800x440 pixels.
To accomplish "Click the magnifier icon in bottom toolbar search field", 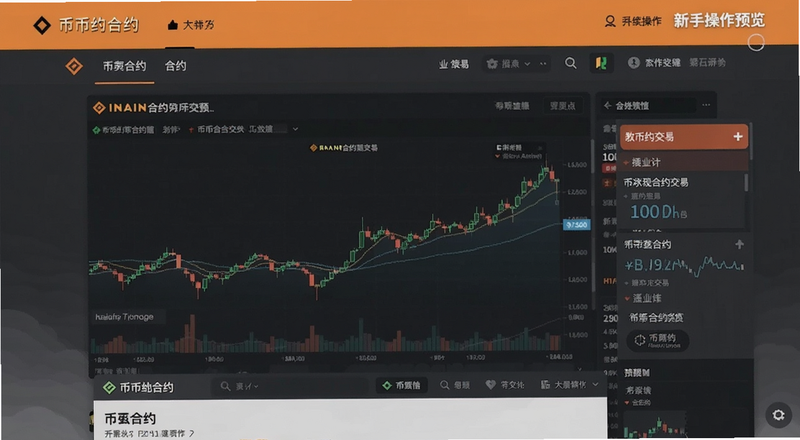I will click(x=226, y=386).
